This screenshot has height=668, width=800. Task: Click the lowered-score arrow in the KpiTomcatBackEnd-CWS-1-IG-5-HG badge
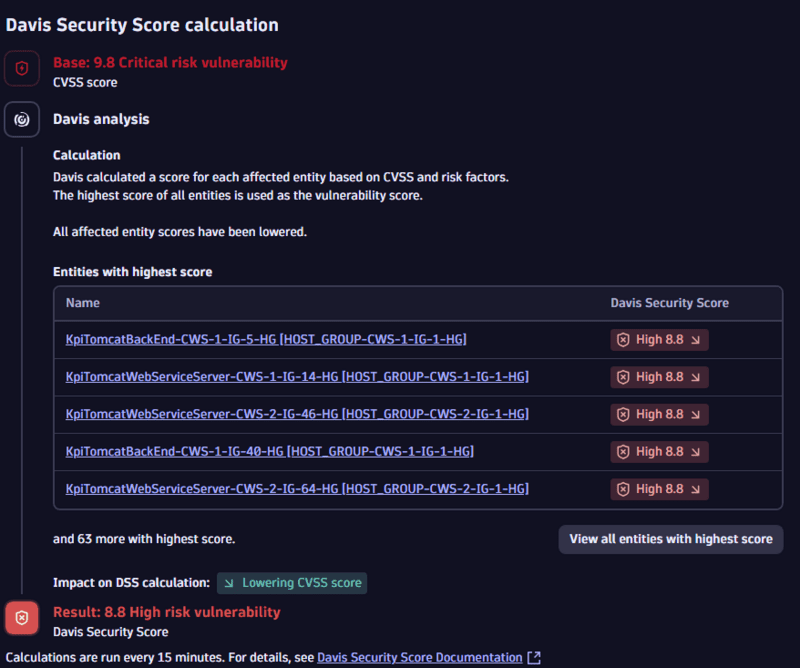point(697,339)
